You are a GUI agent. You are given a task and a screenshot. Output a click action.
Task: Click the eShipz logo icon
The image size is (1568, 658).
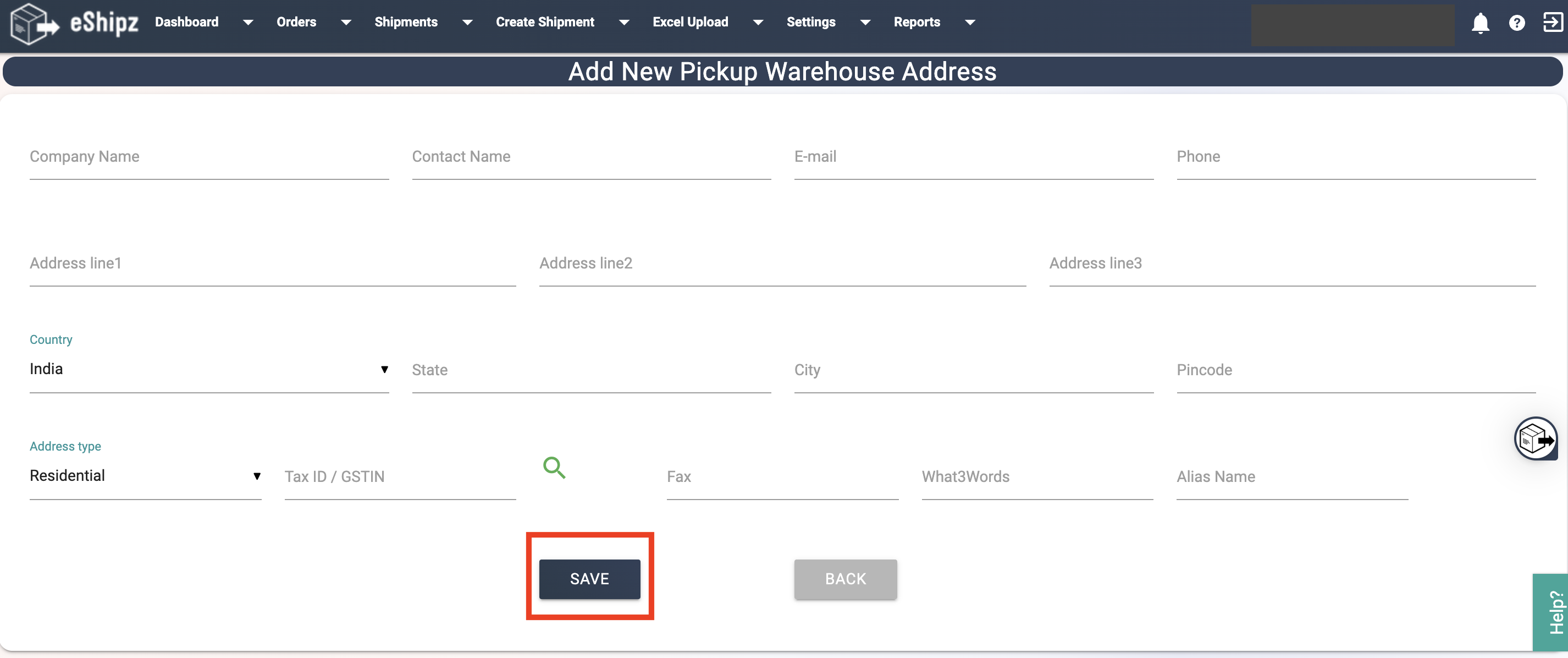pos(35,24)
